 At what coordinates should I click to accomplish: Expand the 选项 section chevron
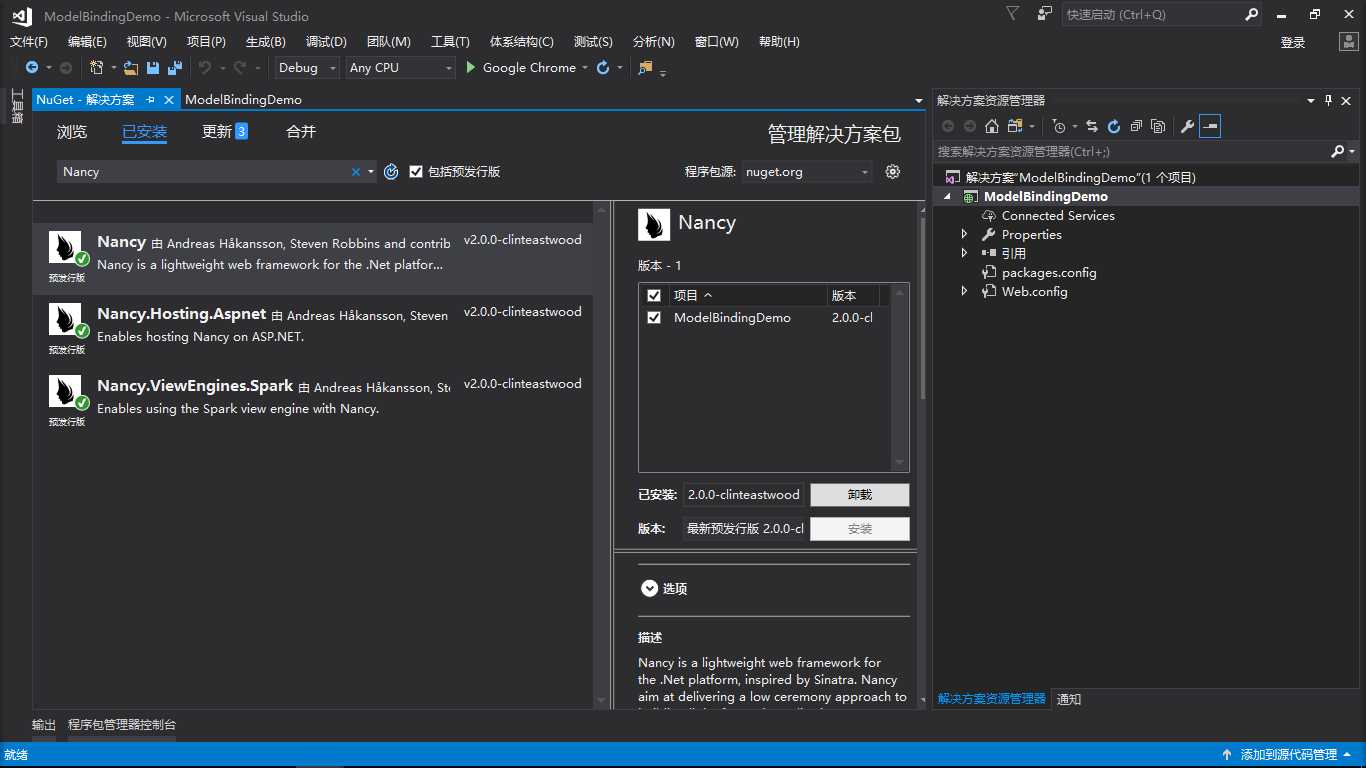tap(649, 589)
